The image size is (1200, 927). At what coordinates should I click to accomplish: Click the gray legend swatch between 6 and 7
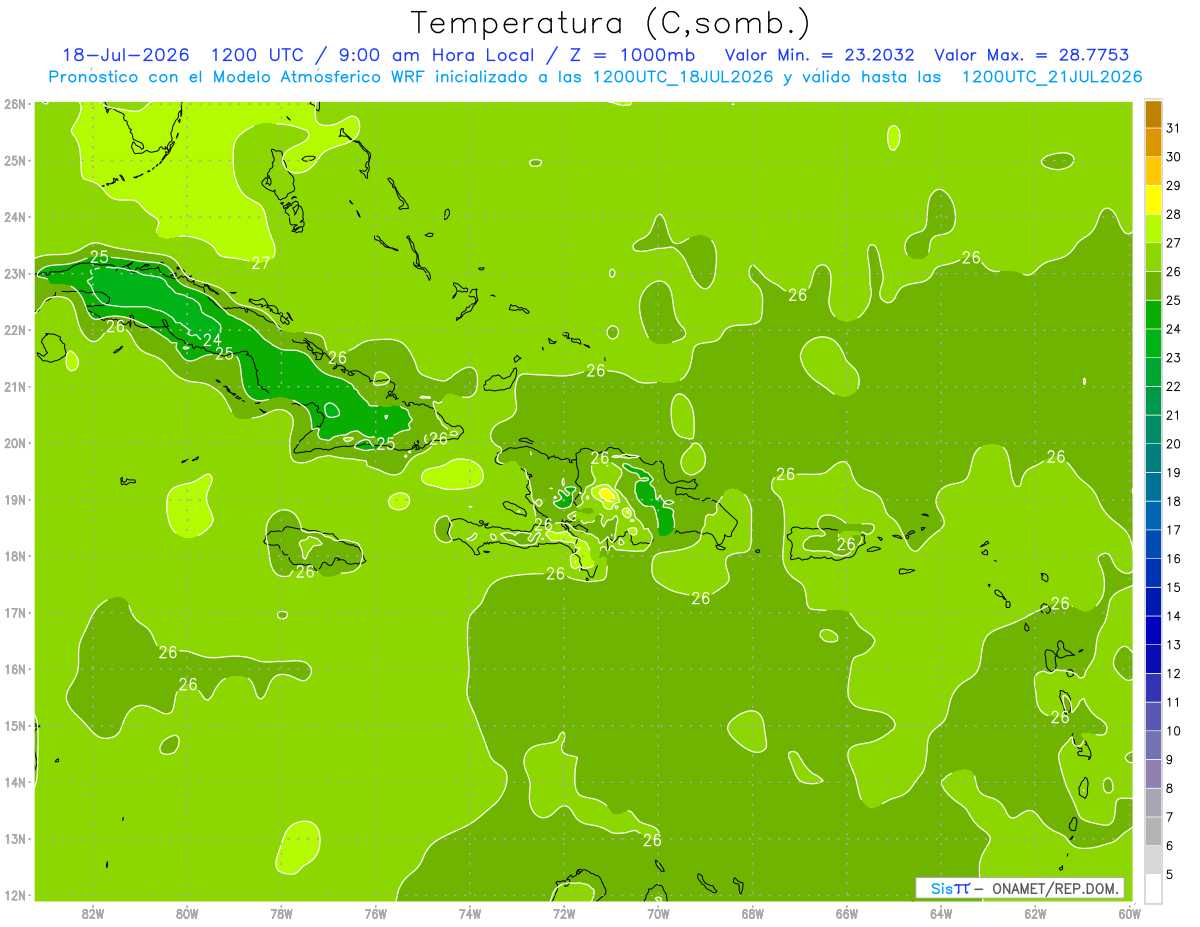[x=1153, y=831]
